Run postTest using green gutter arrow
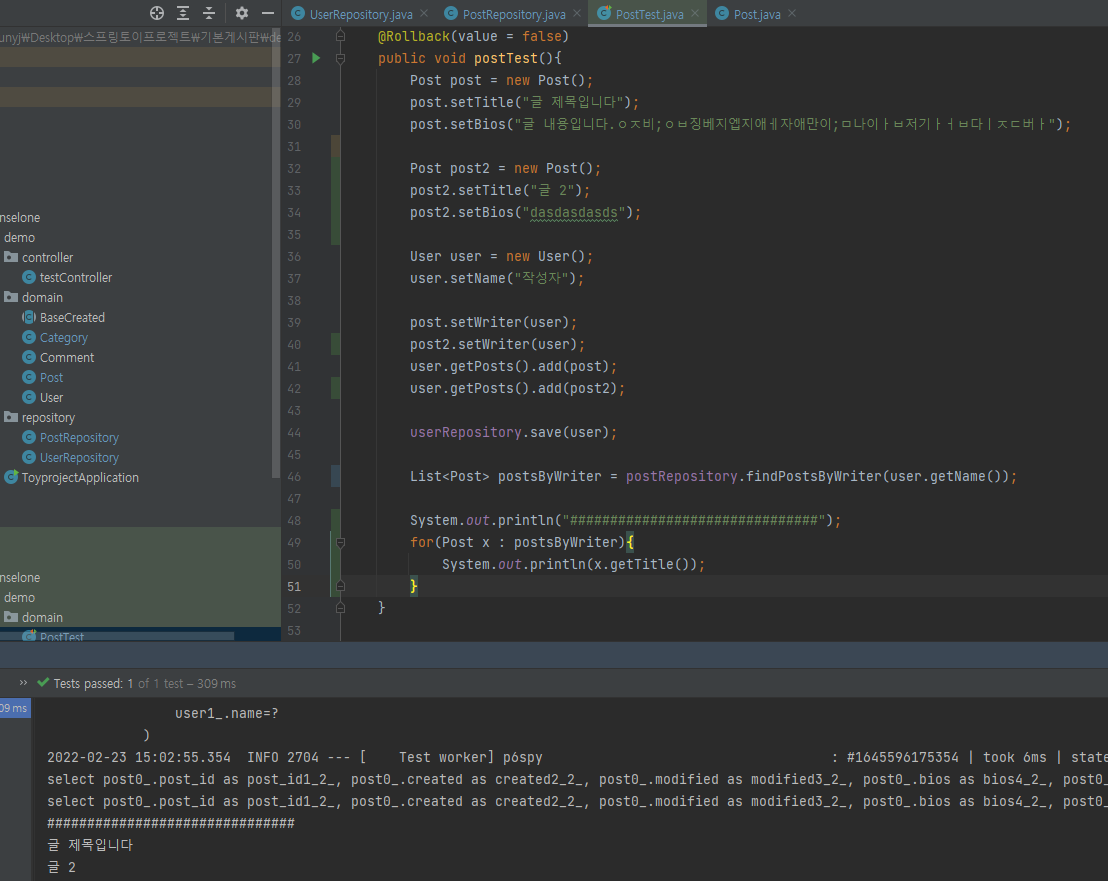 pyautogui.click(x=316, y=58)
